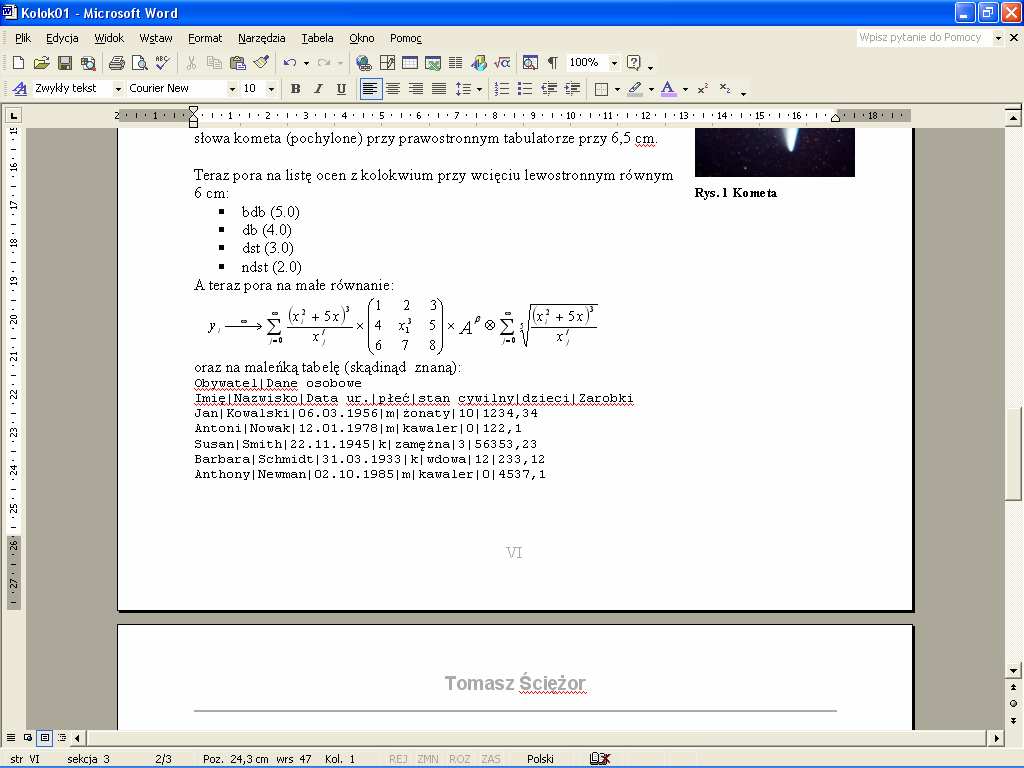The height and width of the screenshot is (768, 1024).
Task: Open the borders dropdown arrow
Action: (x=617, y=88)
